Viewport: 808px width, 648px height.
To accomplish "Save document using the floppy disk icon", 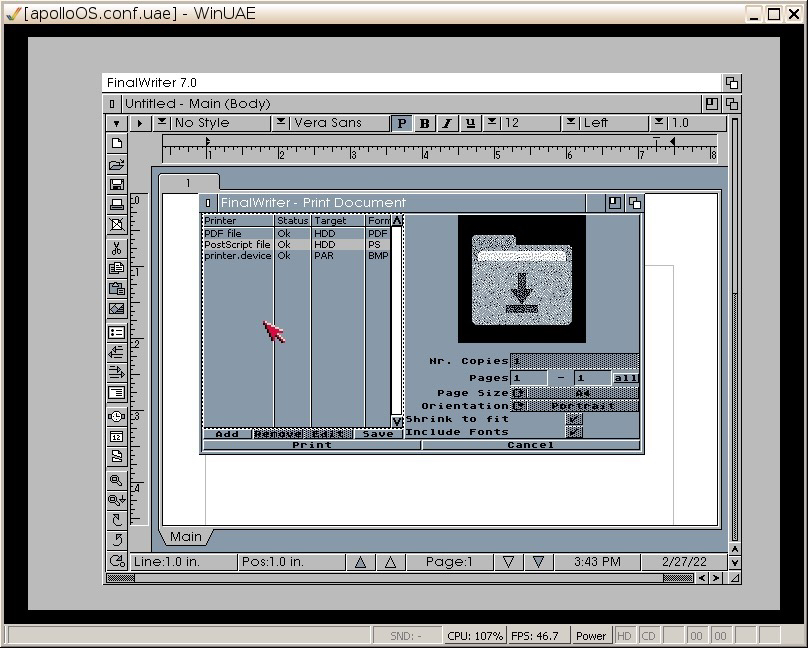I will click(x=117, y=184).
